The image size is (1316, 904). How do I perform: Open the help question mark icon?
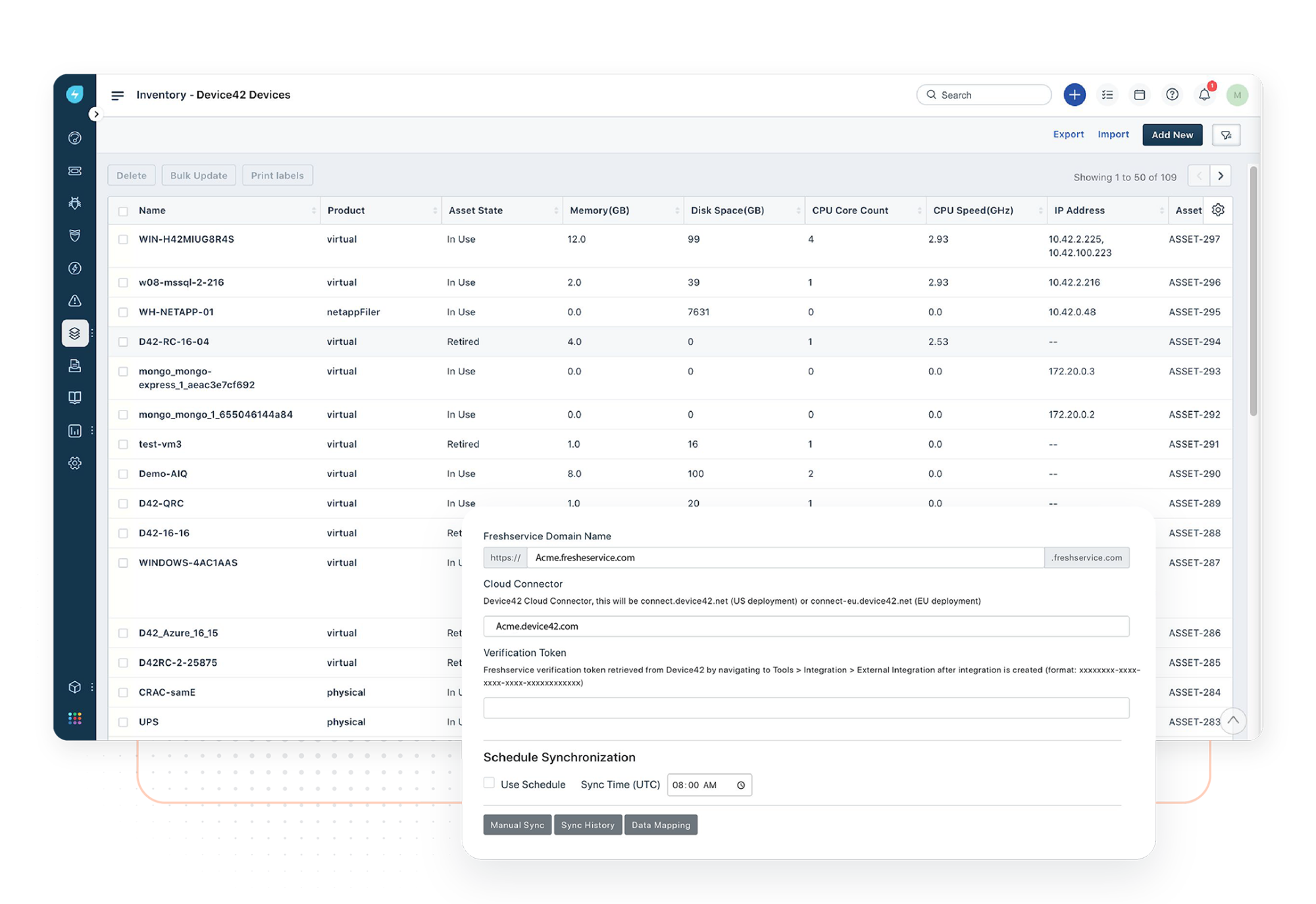tap(1172, 95)
